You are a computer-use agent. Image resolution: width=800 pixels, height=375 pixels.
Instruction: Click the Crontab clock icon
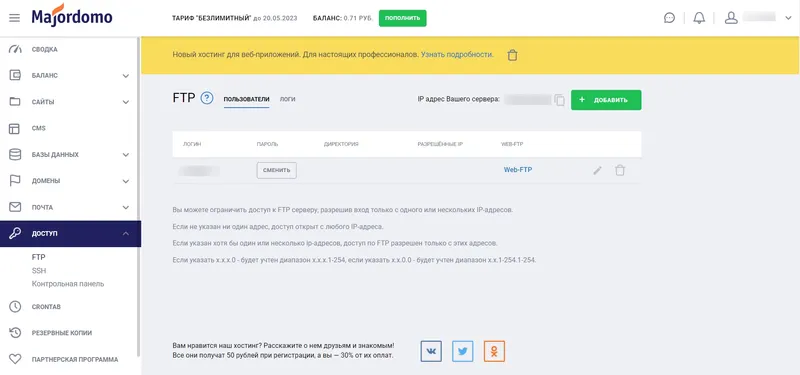pyautogui.click(x=15, y=307)
